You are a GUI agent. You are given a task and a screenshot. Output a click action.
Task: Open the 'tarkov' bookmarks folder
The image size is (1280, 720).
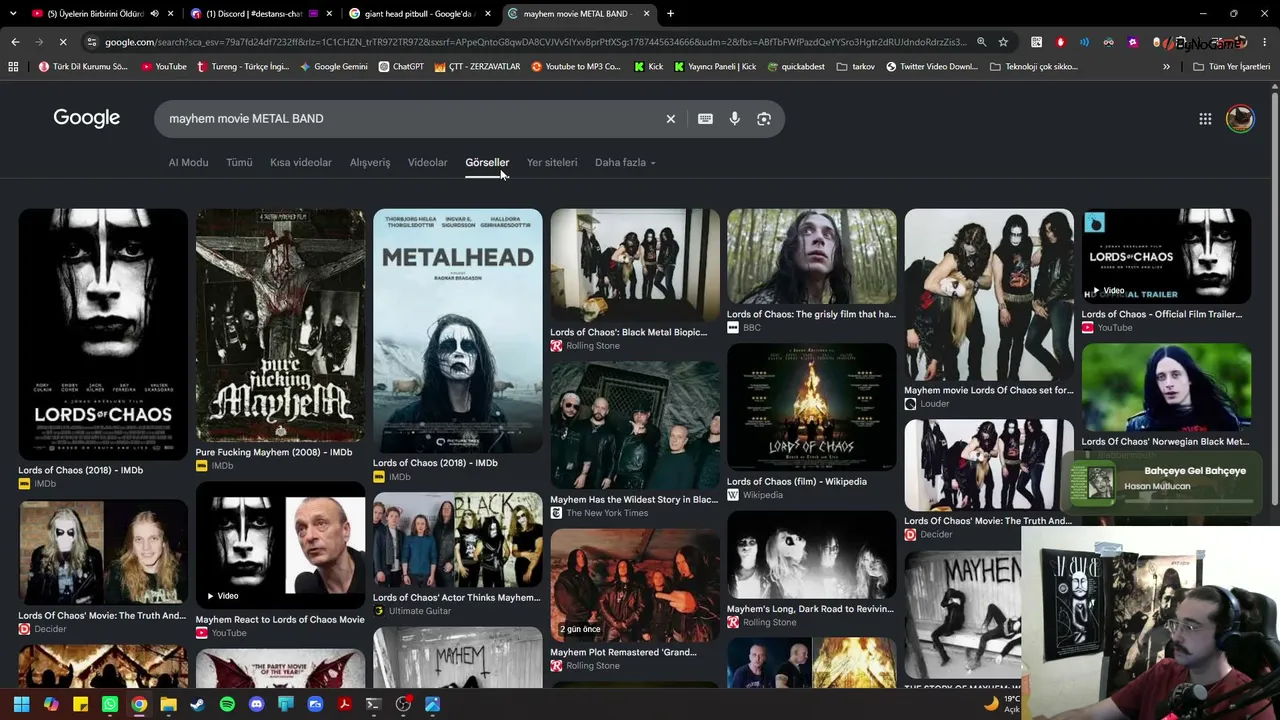coord(856,67)
